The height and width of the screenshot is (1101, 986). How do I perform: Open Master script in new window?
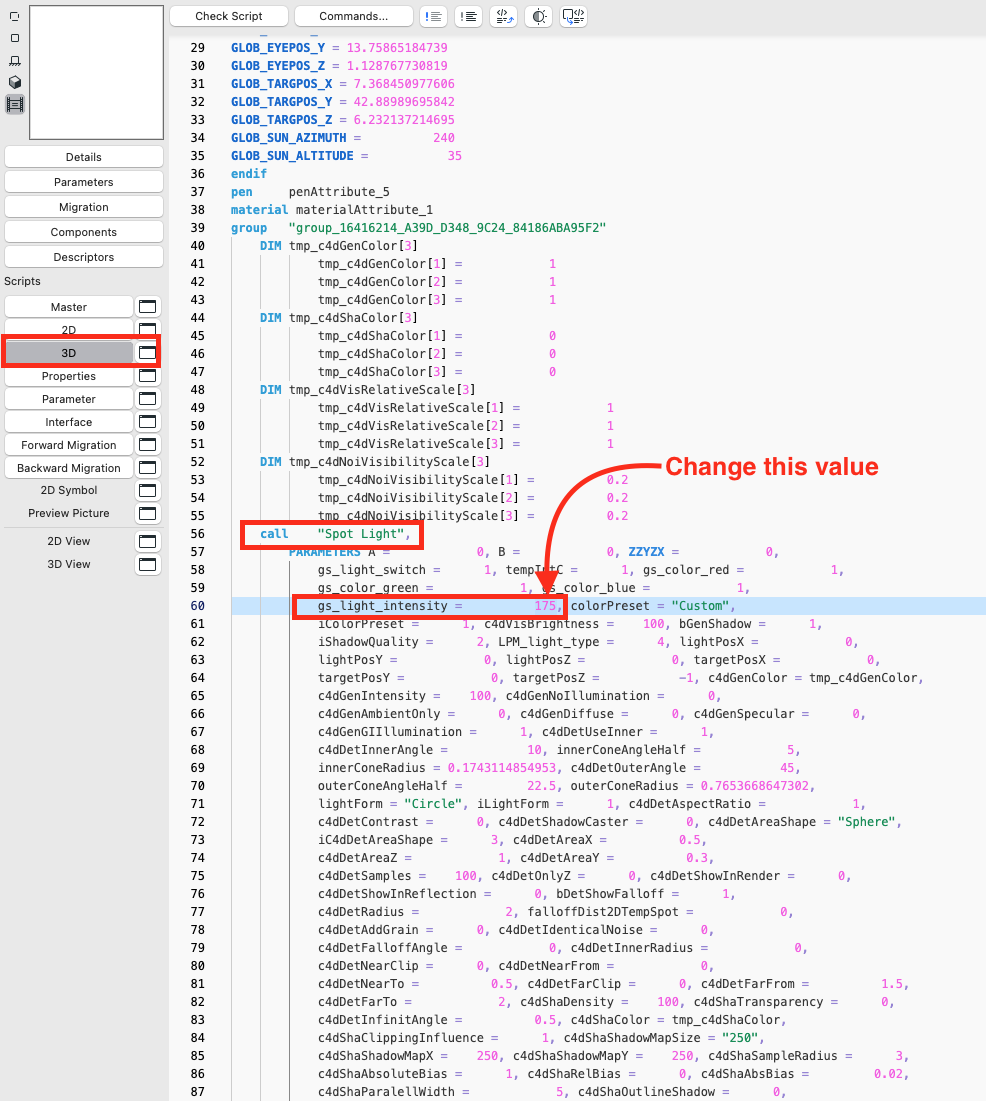pyautogui.click(x=148, y=307)
